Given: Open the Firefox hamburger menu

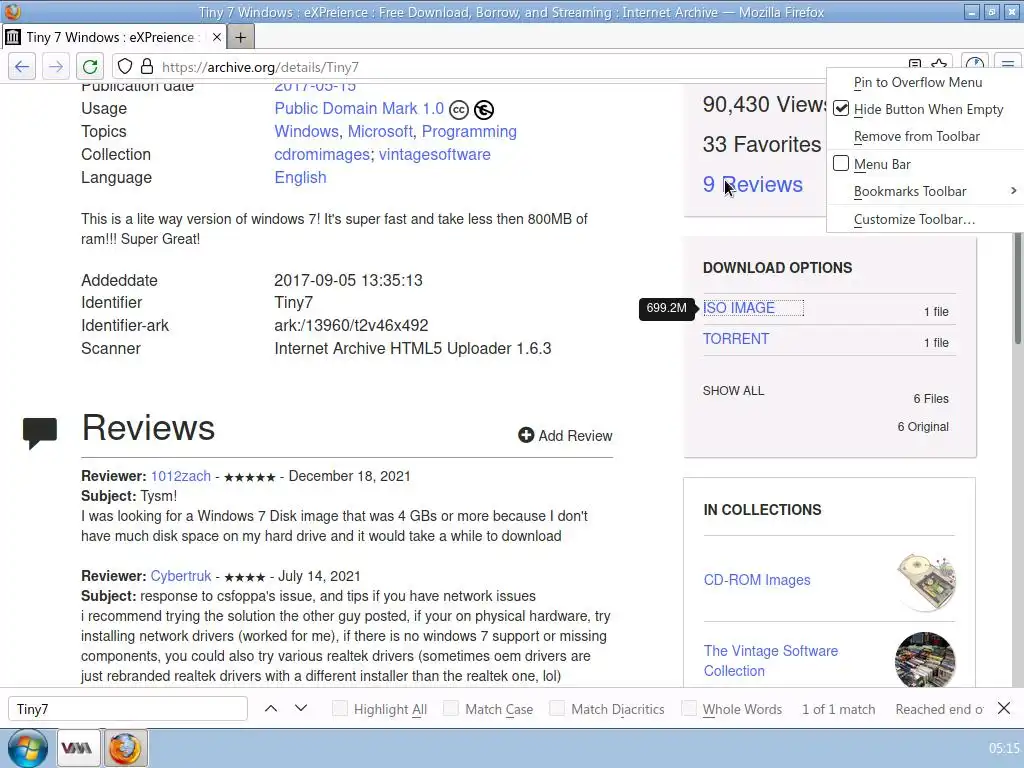Looking at the screenshot, I should [x=1008, y=64].
